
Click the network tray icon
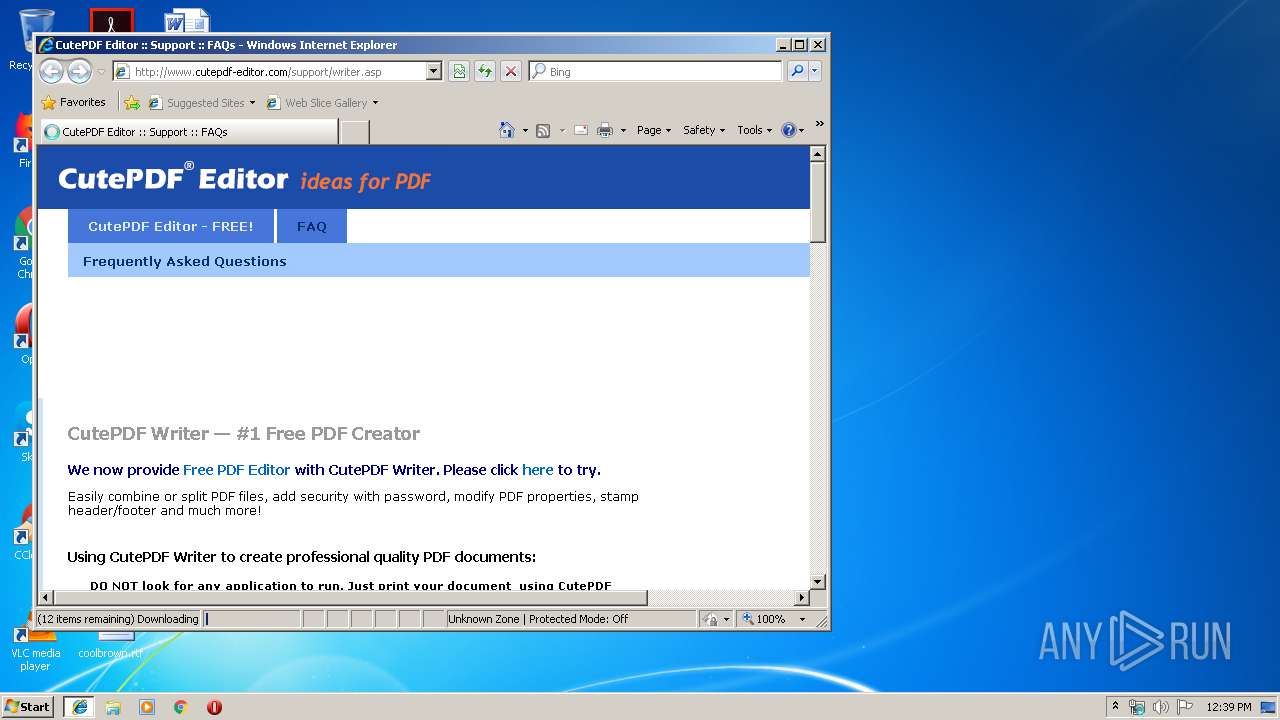pyautogui.click(x=1137, y=707)
